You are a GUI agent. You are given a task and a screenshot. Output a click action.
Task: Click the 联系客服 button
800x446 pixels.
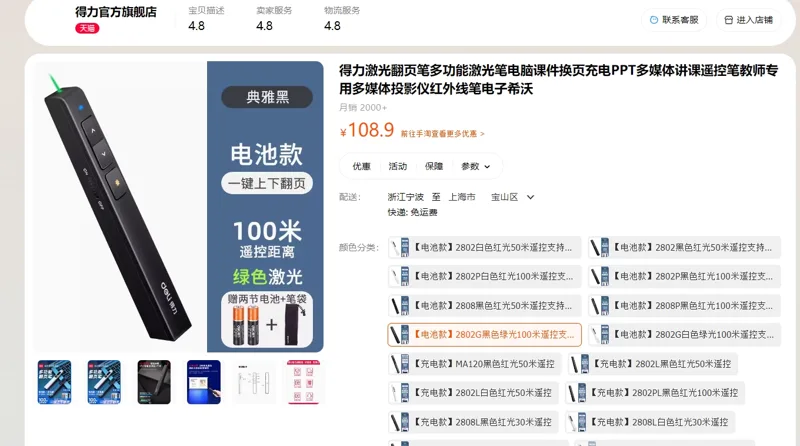coord(674,20)
